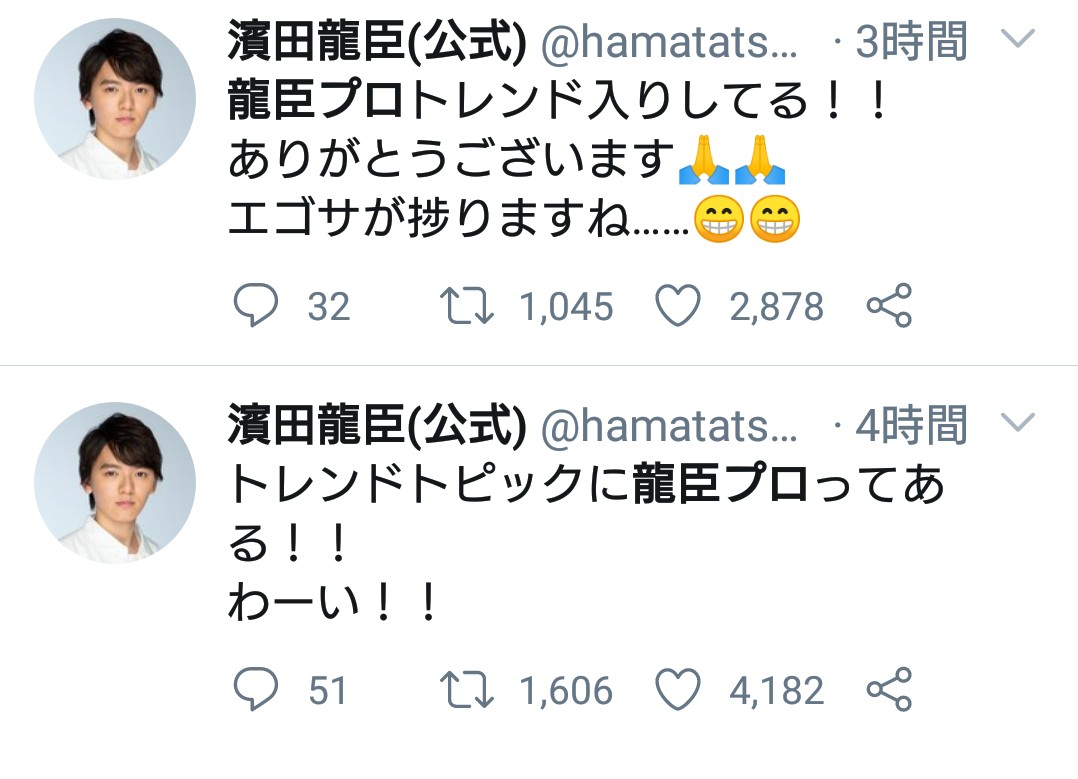Image resolution: width=1078 pixels, height=779 pixels.
Task: Open the 3時間 timestamp link
Action: pyautogui.click(x=912, y=42)
